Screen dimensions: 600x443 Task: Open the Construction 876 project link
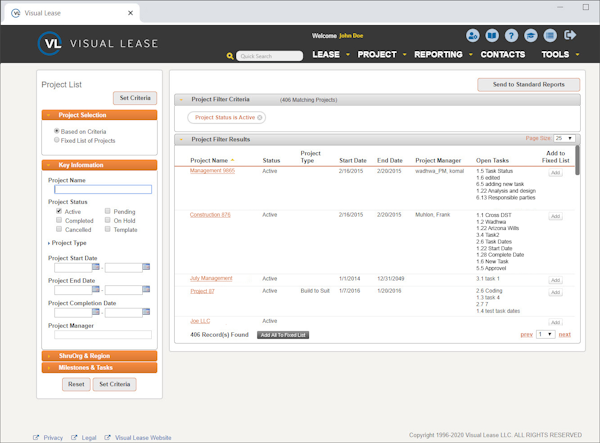click(x=210, y=215)
